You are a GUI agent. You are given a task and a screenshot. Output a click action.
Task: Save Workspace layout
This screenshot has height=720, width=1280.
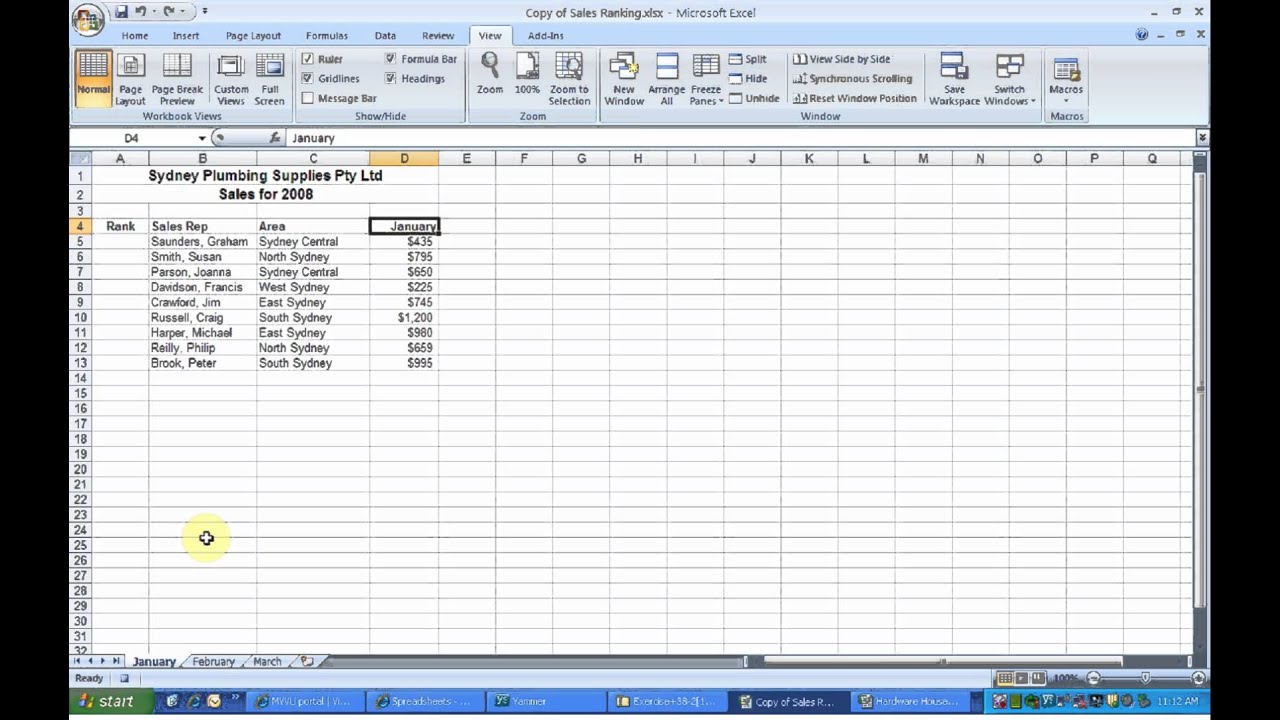[x=954, y=78]
